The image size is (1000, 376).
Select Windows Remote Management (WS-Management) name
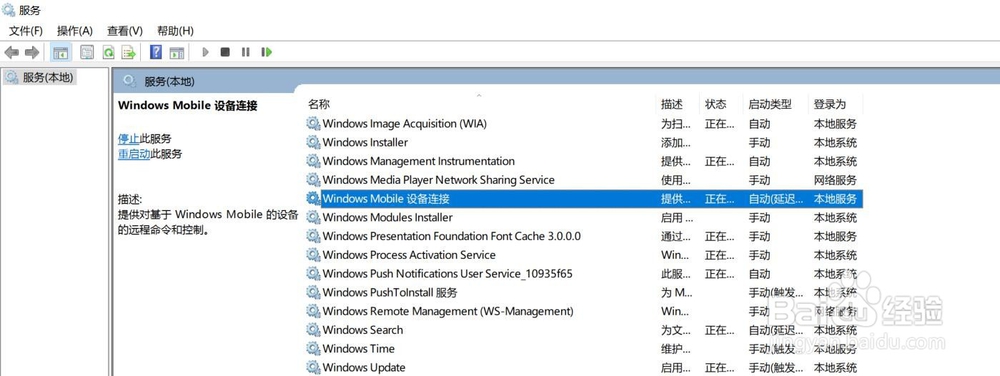(x=448, y=311)
